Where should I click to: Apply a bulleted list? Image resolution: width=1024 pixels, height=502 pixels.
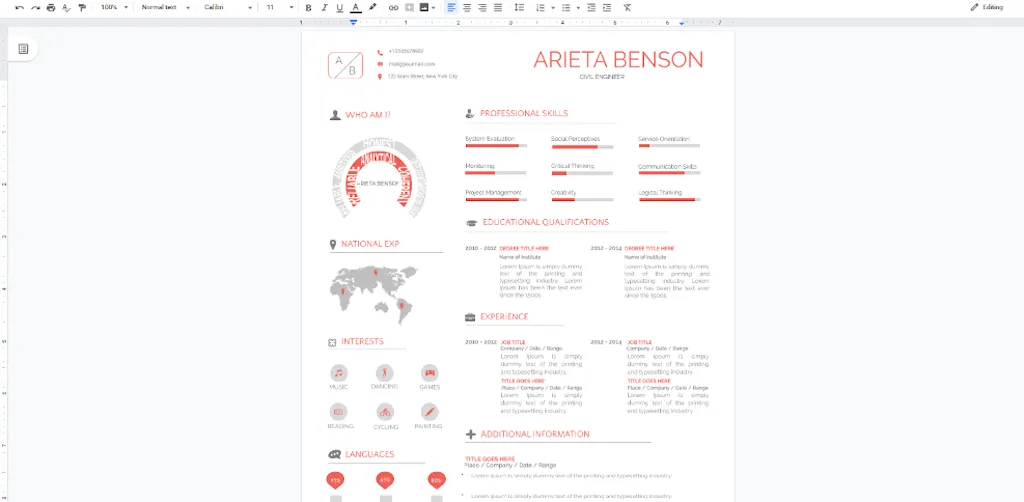pos(566,7)
